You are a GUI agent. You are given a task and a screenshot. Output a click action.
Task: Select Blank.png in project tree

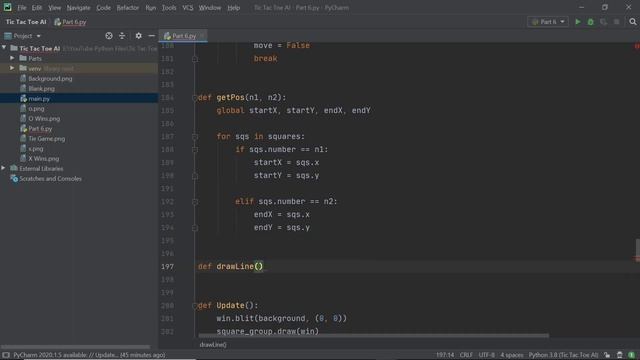pos(41,88)
